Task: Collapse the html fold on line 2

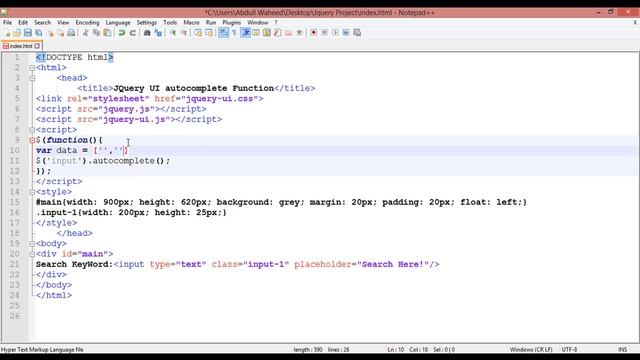Action: coord(32,68)
